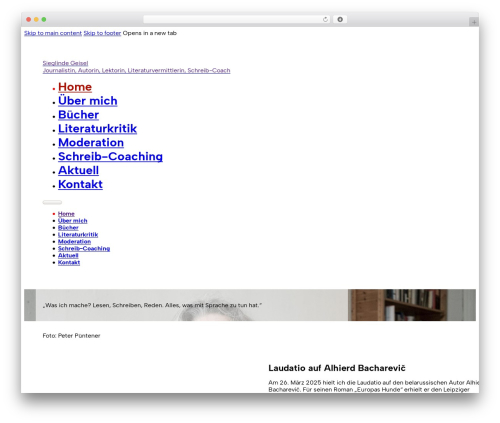Open 'Literaturkritik' in the large menu

[x=97, y=129]
